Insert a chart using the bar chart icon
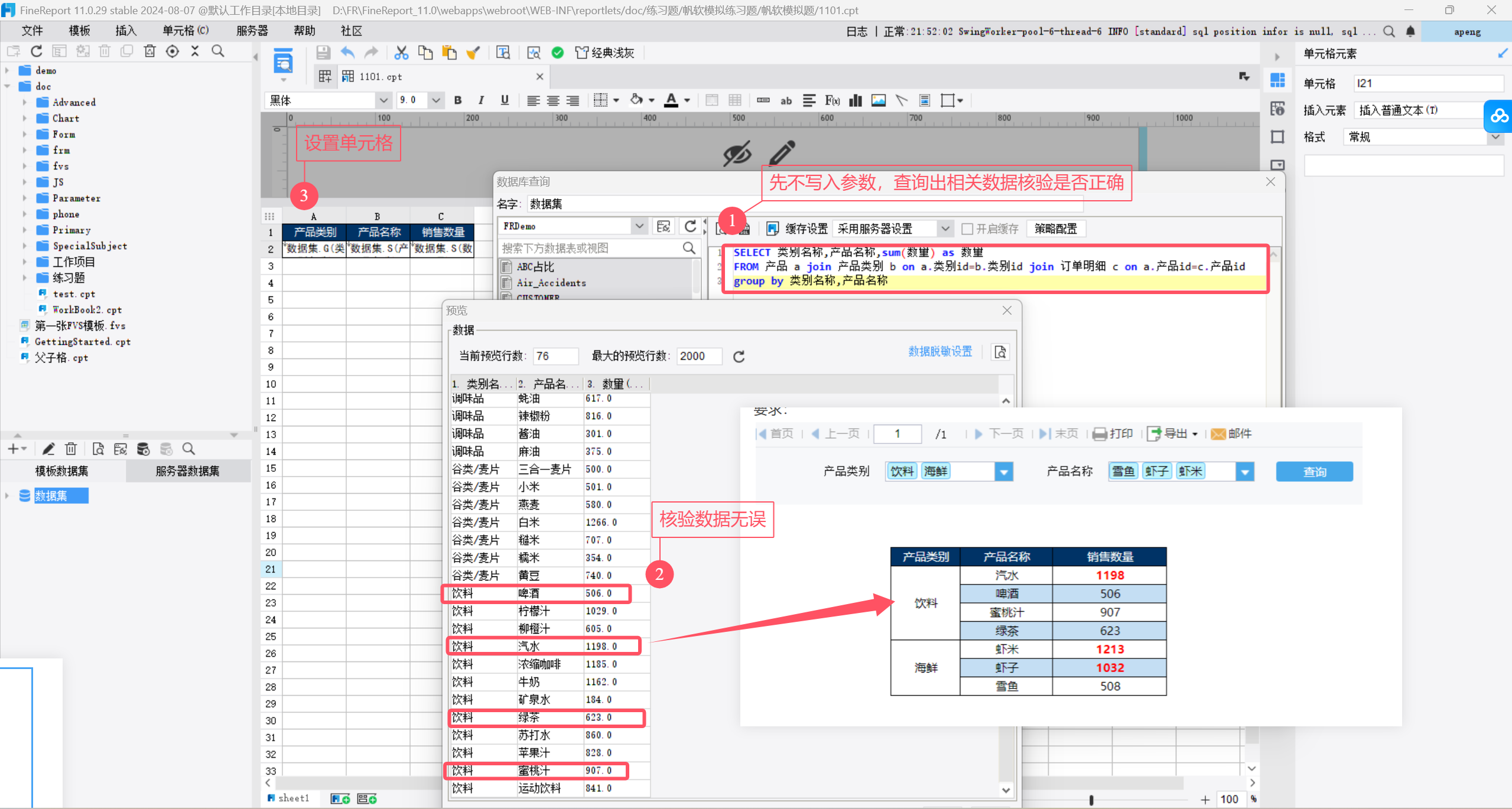 coord(855,100)
